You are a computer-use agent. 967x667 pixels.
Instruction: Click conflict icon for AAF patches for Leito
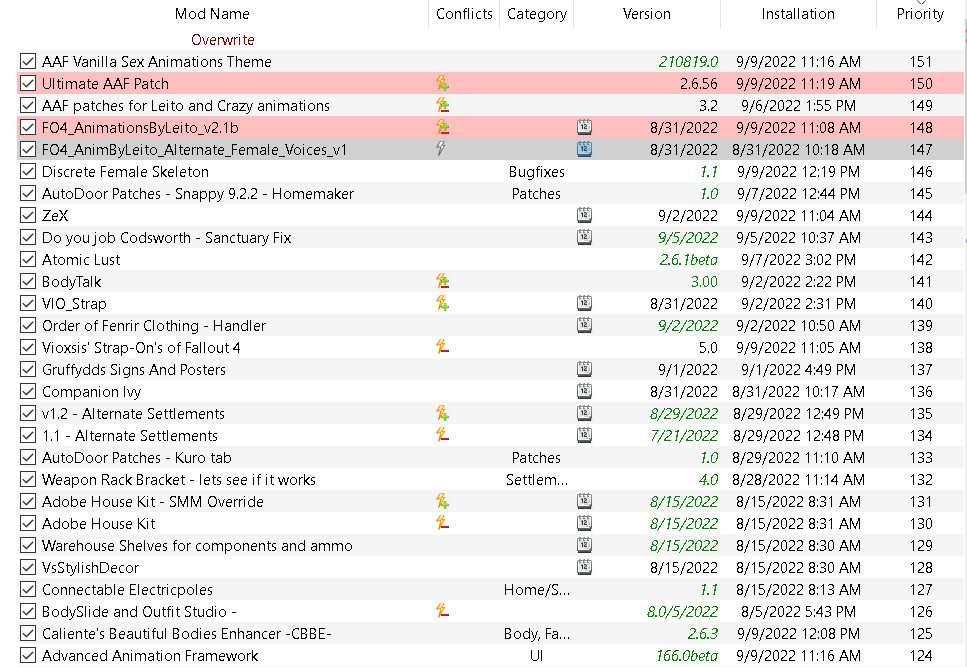(442, 105)
